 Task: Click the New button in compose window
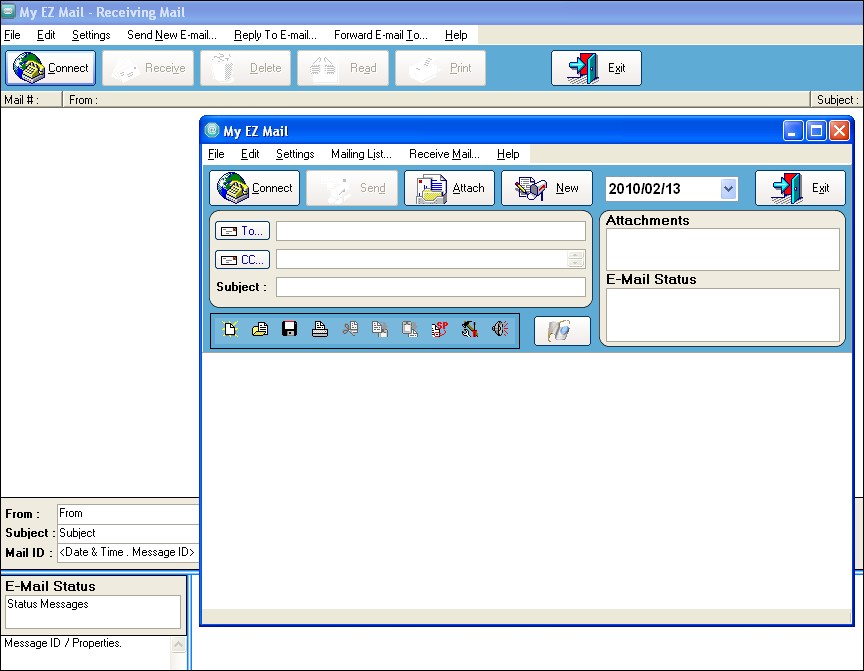click(546, 188)
